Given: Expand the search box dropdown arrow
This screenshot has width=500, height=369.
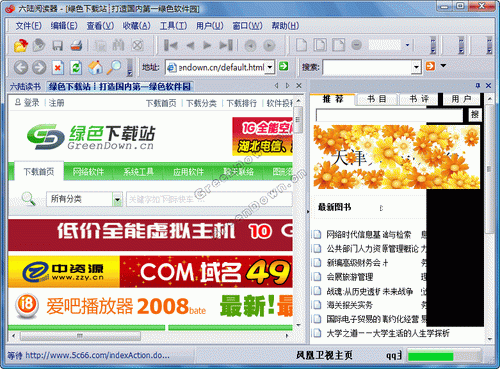Looking at the screenshot, I should [x=416, y=68].
